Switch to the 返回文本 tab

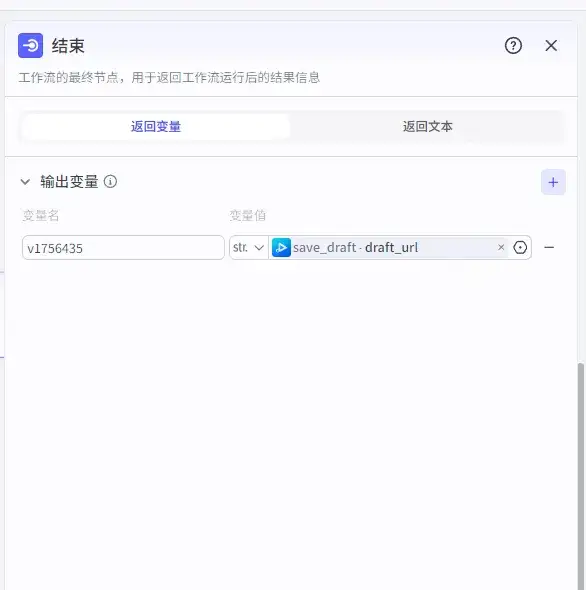[x=428, y=127]
